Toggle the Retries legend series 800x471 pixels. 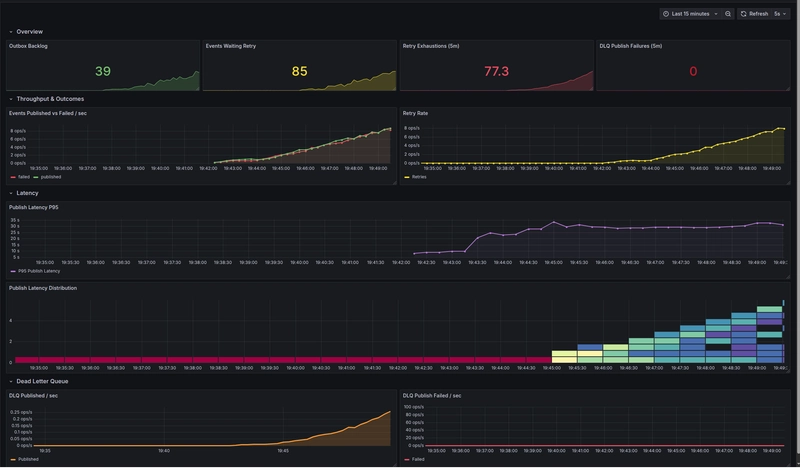pyautogui.click(x=418, y=177)
